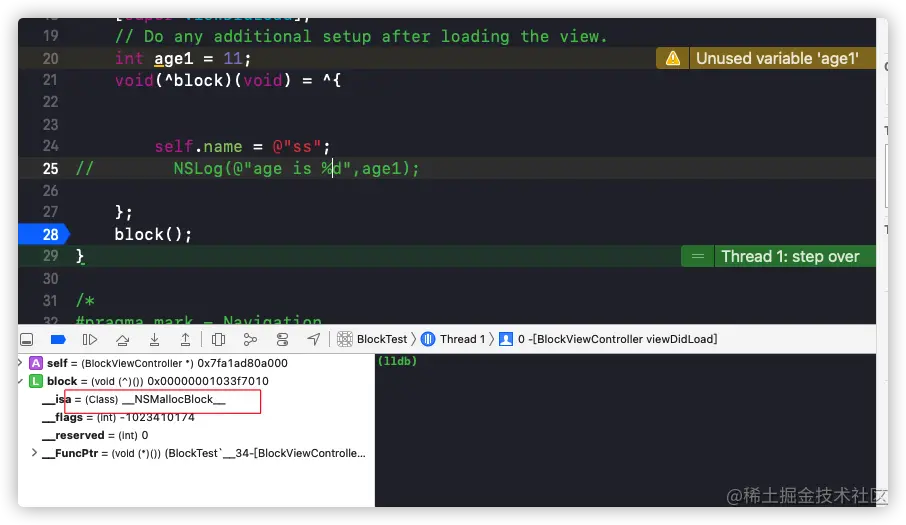Click the step over indicator icon on line 29
The image size is (906, 525).
point(698,256)
